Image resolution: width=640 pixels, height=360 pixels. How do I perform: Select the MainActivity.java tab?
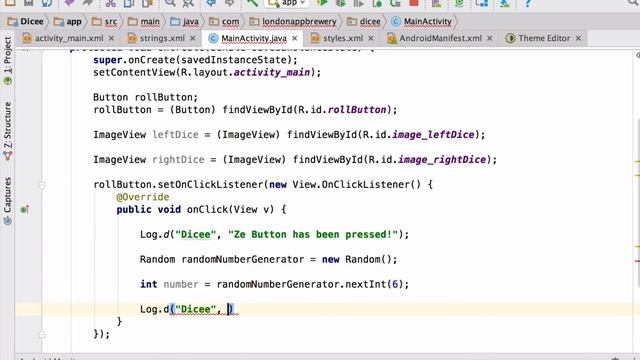(x=253, y=38)
